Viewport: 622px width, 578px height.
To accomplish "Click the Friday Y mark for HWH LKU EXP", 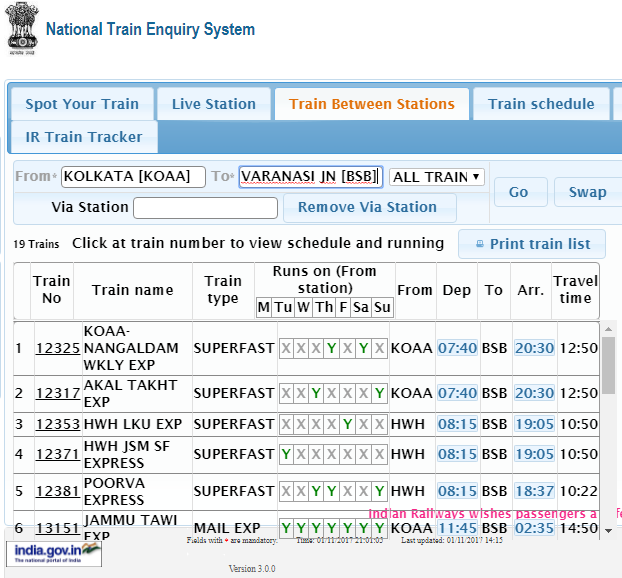I will [x=347, y=424].
